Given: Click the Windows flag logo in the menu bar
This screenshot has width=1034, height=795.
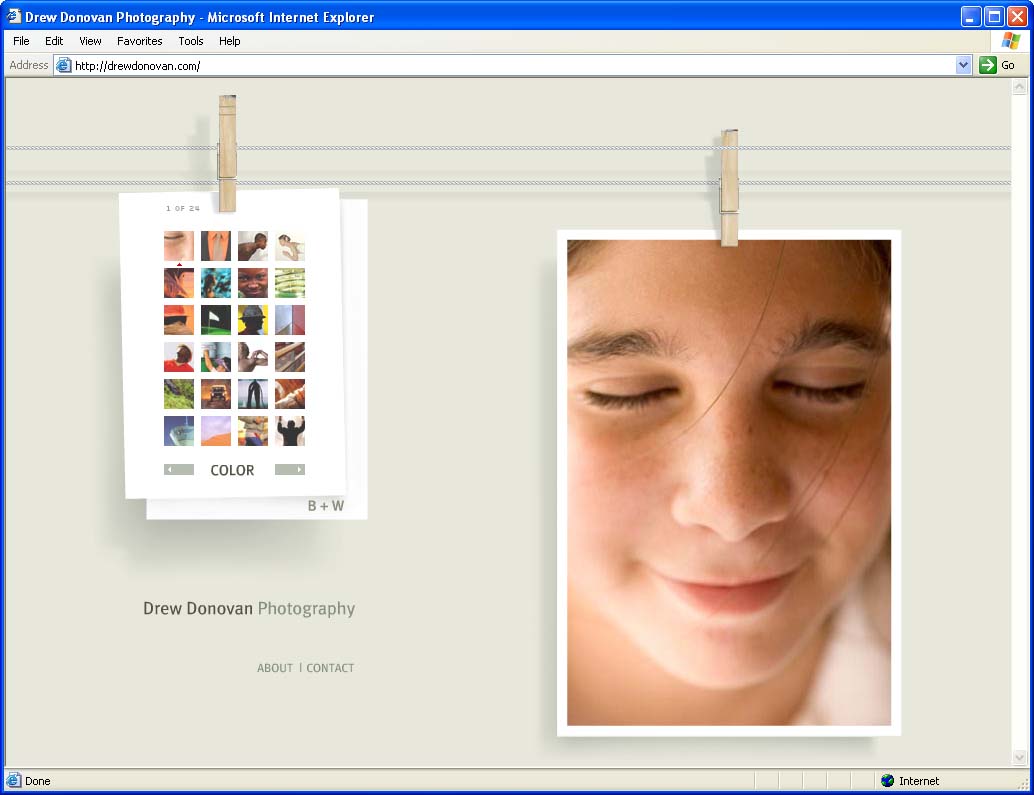Looking at the screenshot, I should (1010, 41).
